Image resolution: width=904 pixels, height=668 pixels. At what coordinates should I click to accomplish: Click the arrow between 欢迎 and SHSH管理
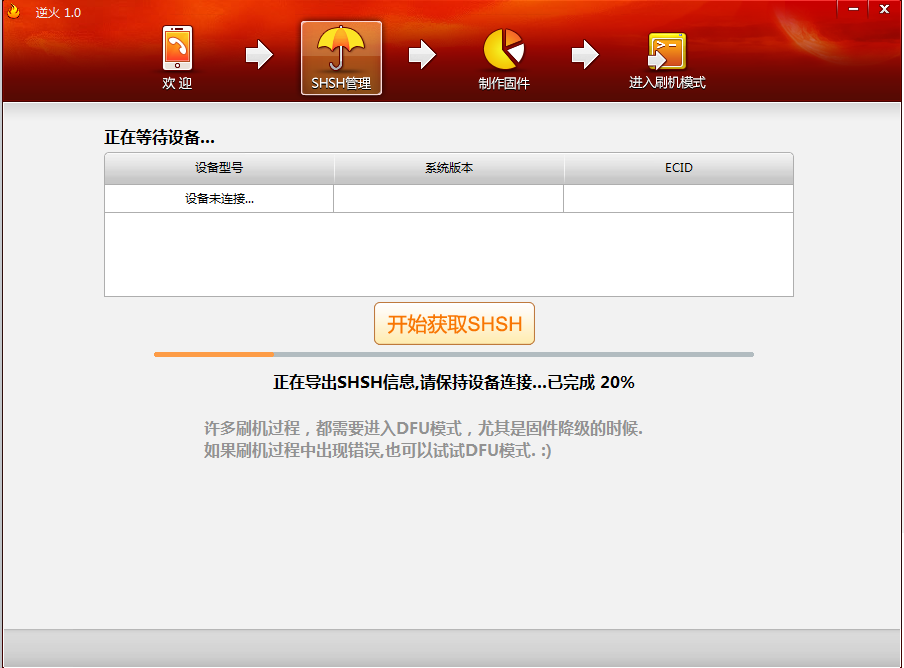pos(259,55)
